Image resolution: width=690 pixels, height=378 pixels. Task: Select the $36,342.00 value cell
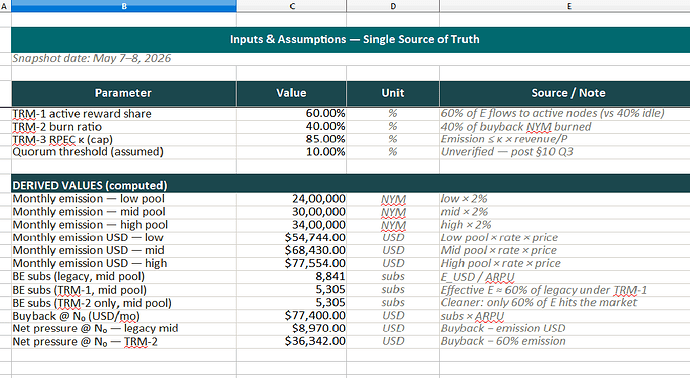click(x=291, y=341)
